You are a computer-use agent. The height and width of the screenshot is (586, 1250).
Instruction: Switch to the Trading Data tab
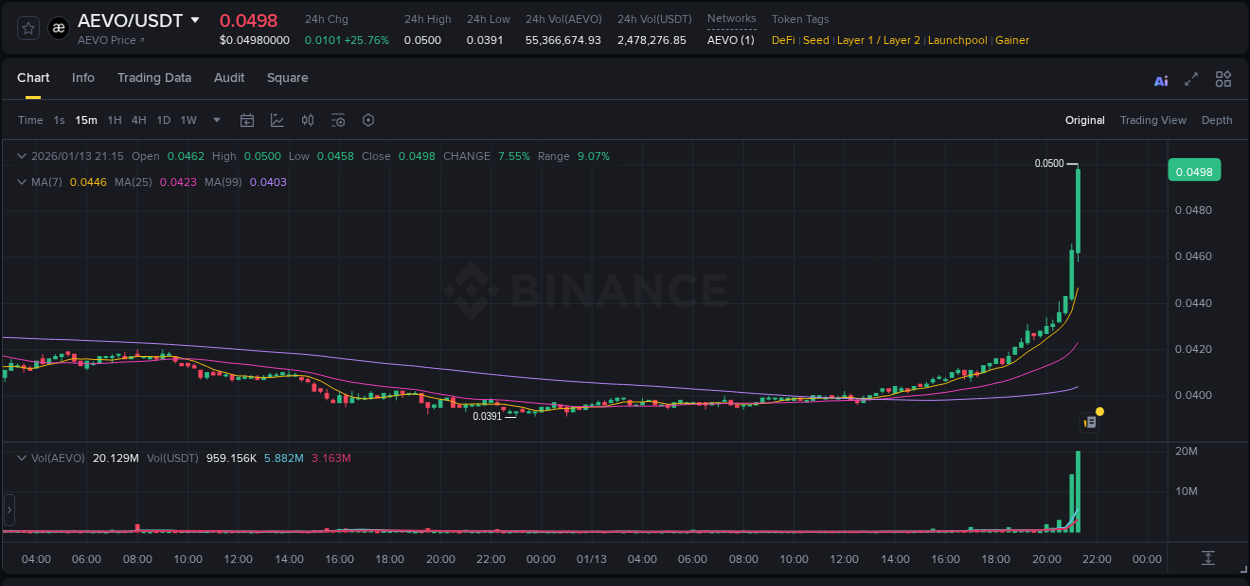(x=154, y=78)
